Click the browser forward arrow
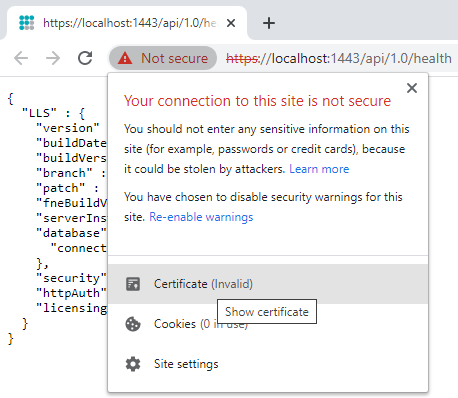 point(53,58)
